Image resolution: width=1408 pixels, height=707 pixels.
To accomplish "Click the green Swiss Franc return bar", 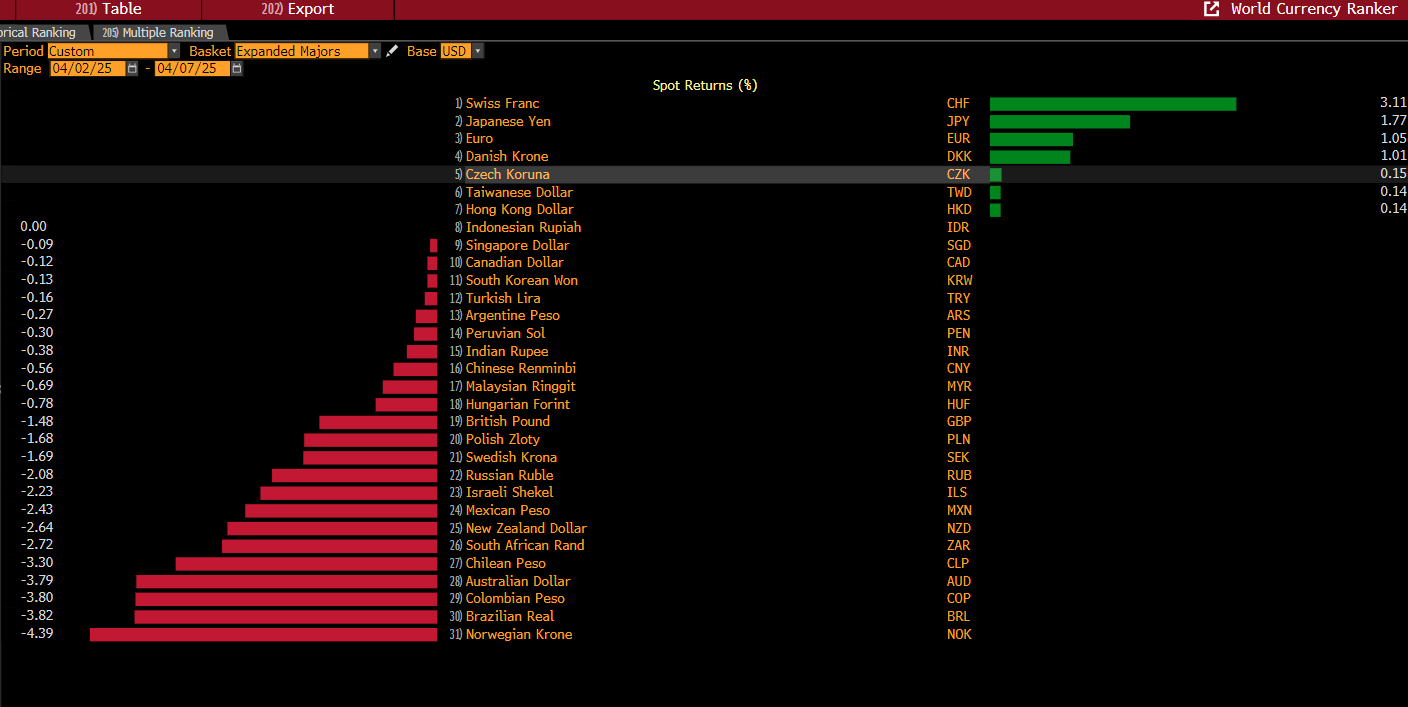I will 1113,104.
